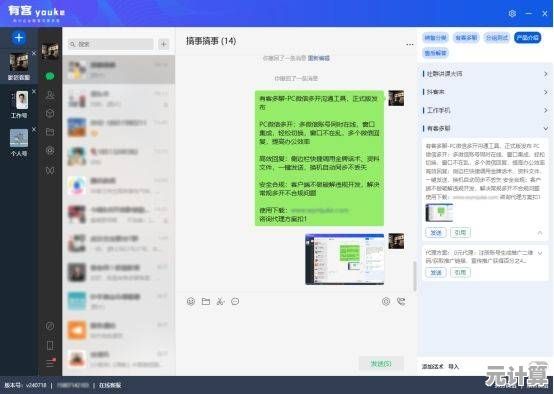Click 引用 on the 代理方案 card

coord(460,272)
